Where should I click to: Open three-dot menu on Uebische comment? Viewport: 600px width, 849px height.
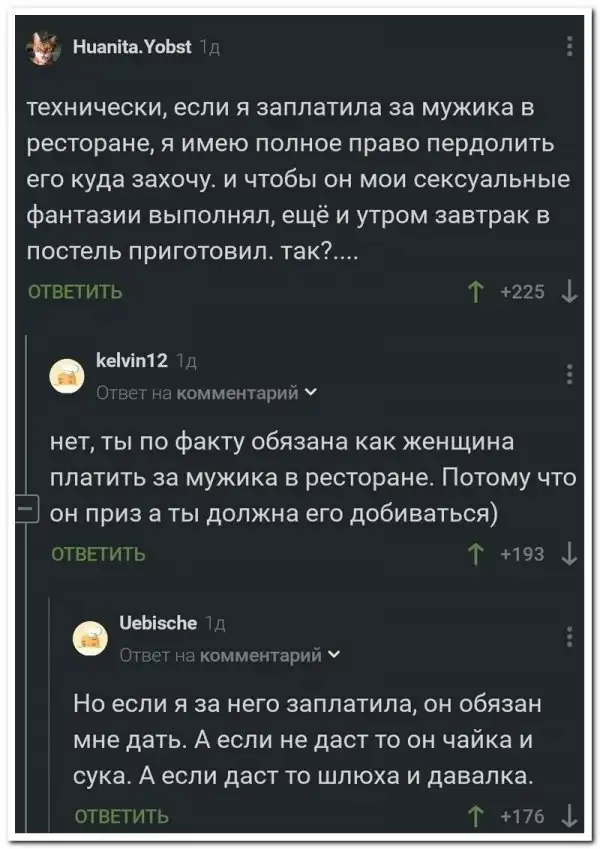click(568, 637)
